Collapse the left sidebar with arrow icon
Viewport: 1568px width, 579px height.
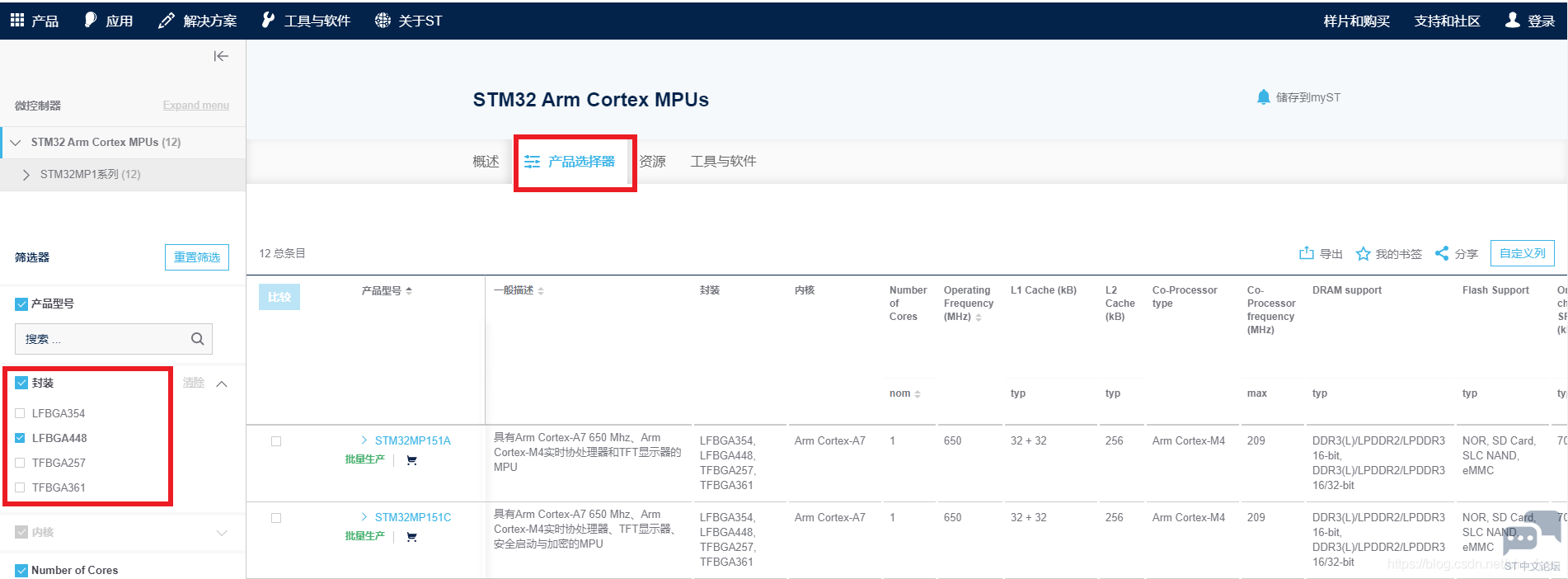click(220, 56)
